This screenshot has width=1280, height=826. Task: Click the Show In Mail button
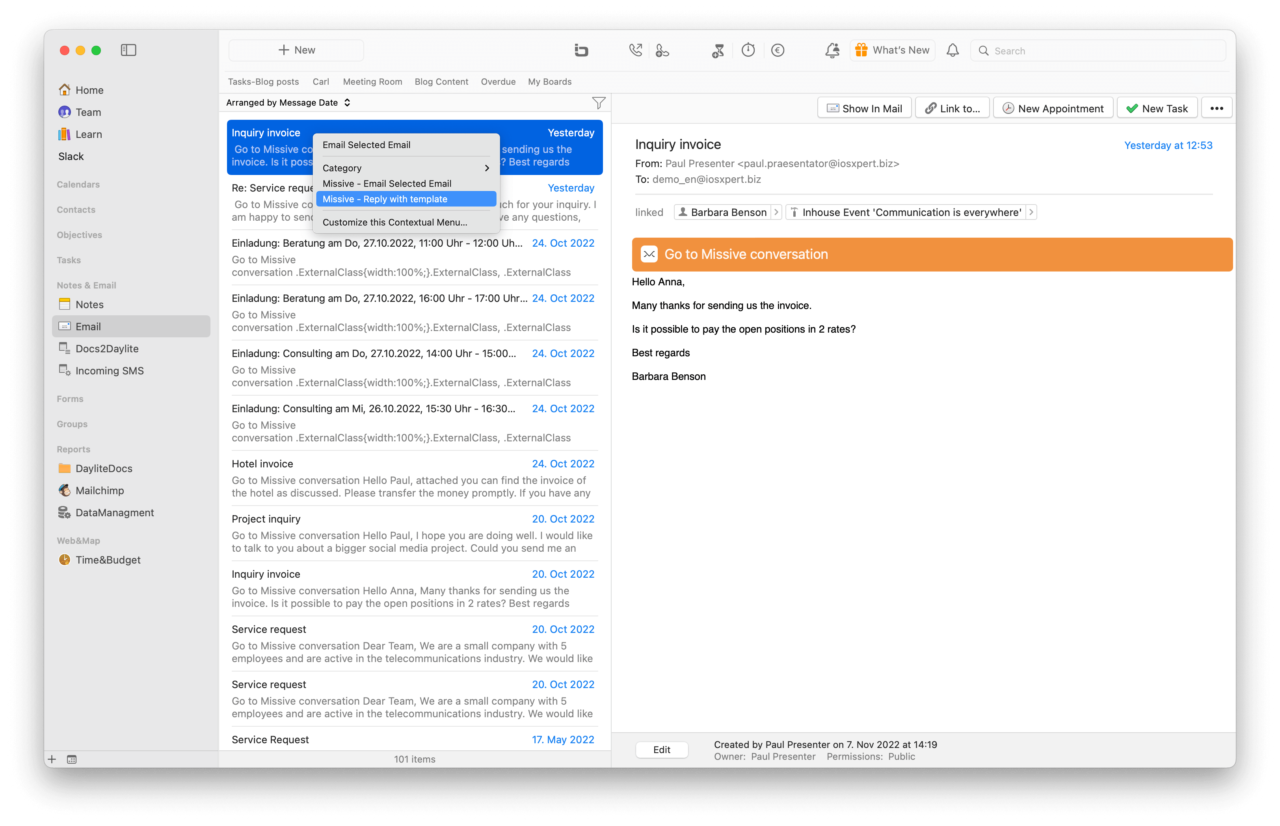pos(864,107)
